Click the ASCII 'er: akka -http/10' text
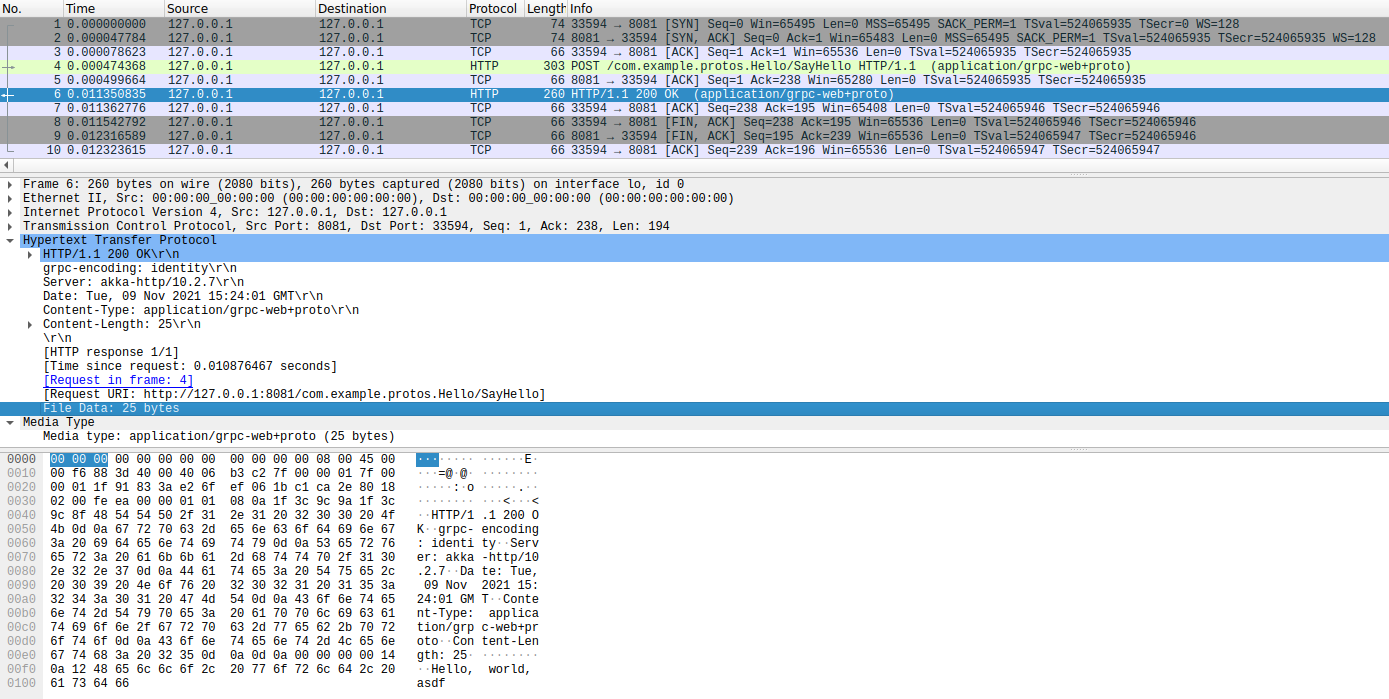The height and width of the screenshot is (699, 1389). click(478, 557)
